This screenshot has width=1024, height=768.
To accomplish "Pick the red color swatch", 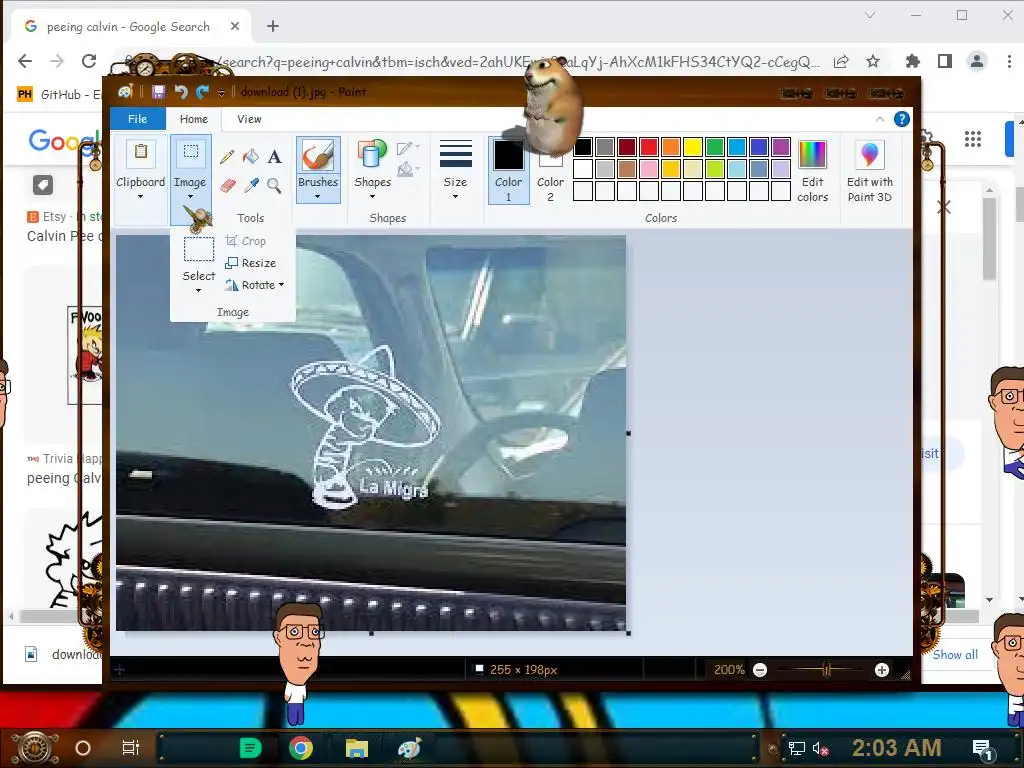I will point(648,147).
